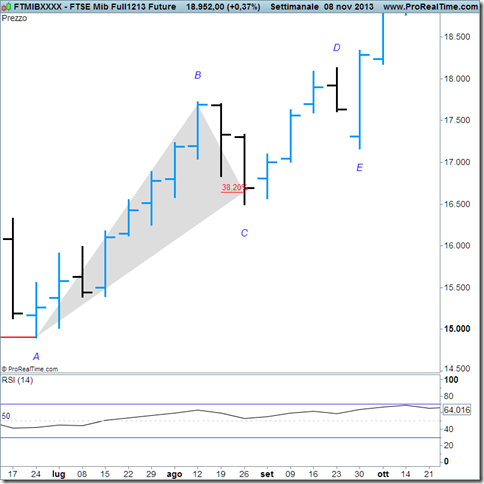484x484 pixels.
Task: Click the 17.000 price axis label
Action: click(x=457, y=162)
